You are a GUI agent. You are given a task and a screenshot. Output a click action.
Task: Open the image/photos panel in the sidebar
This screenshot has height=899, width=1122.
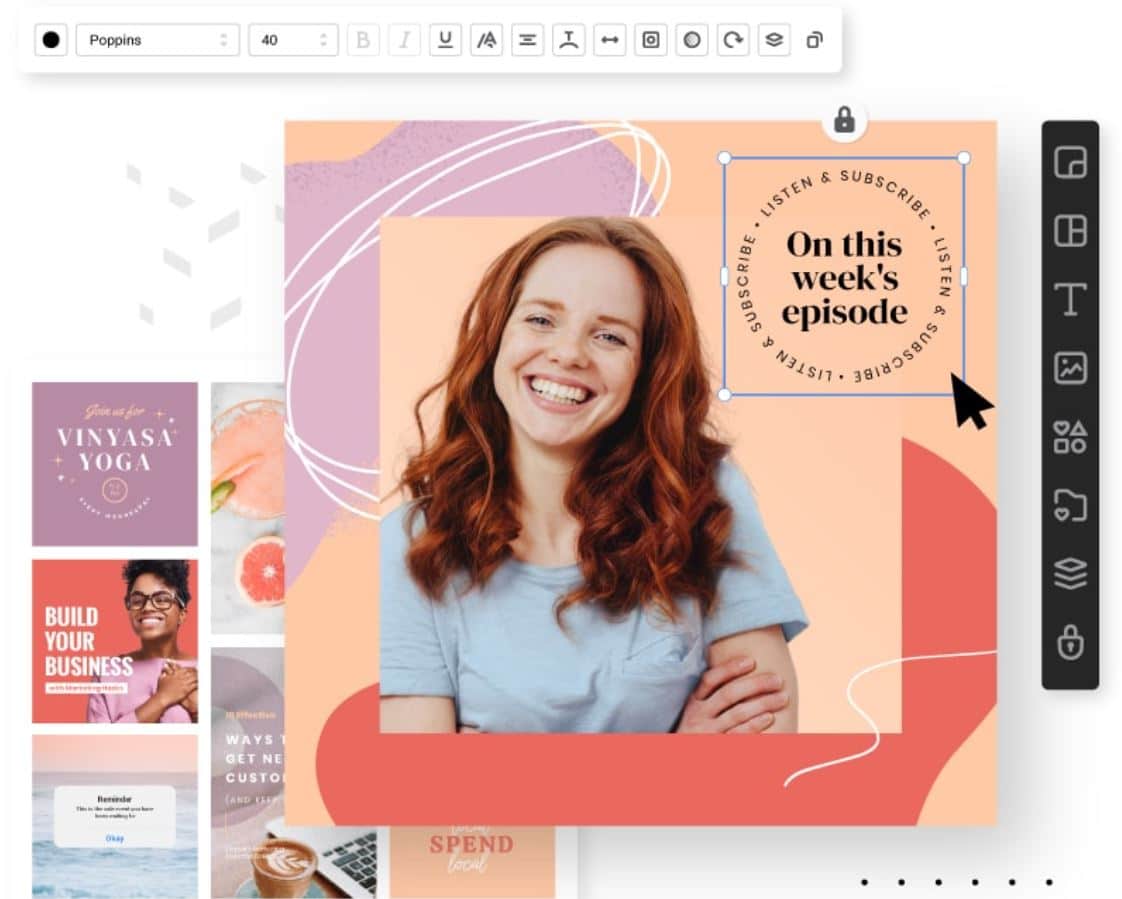pyautogui.click(x=1070, y=368)
